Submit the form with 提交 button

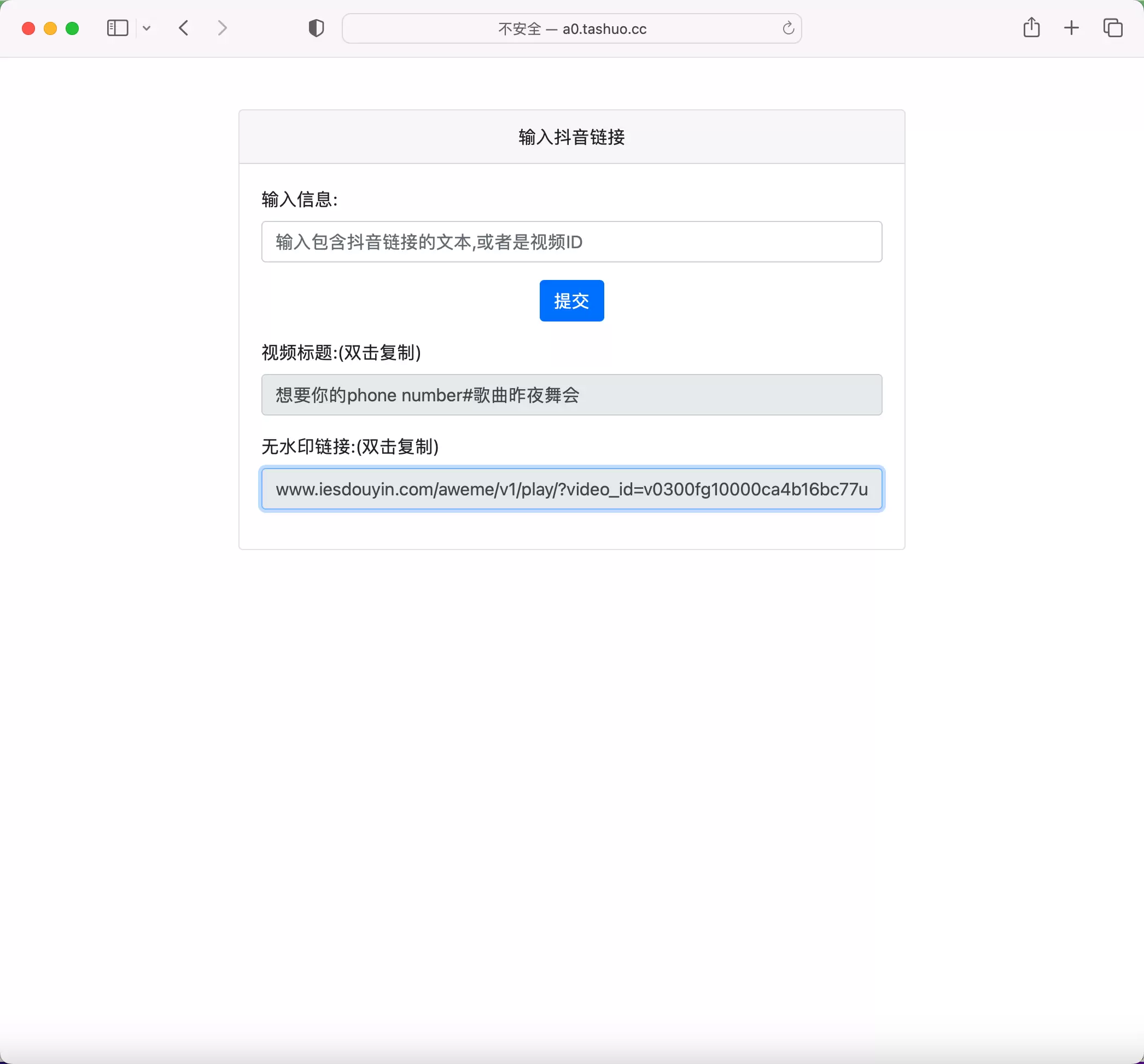571,301
